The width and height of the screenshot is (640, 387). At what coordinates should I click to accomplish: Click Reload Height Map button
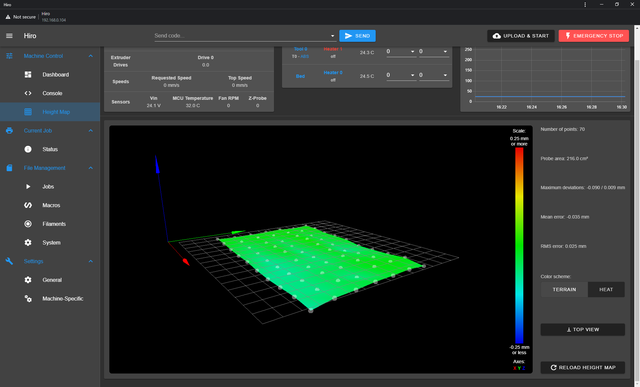[x=582, y=367]
